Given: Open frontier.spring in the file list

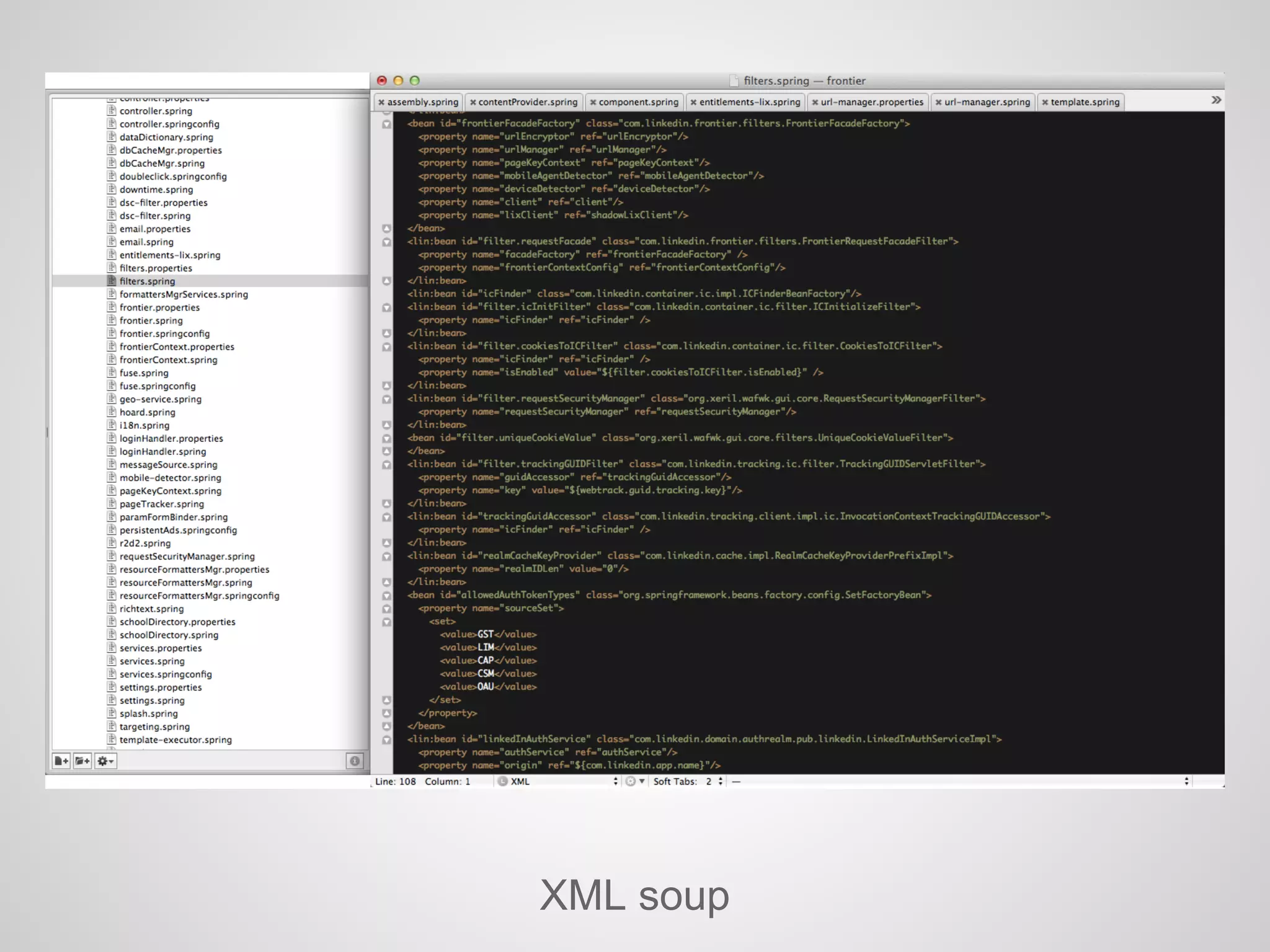Looking at the screenshot, I should 151,320.
